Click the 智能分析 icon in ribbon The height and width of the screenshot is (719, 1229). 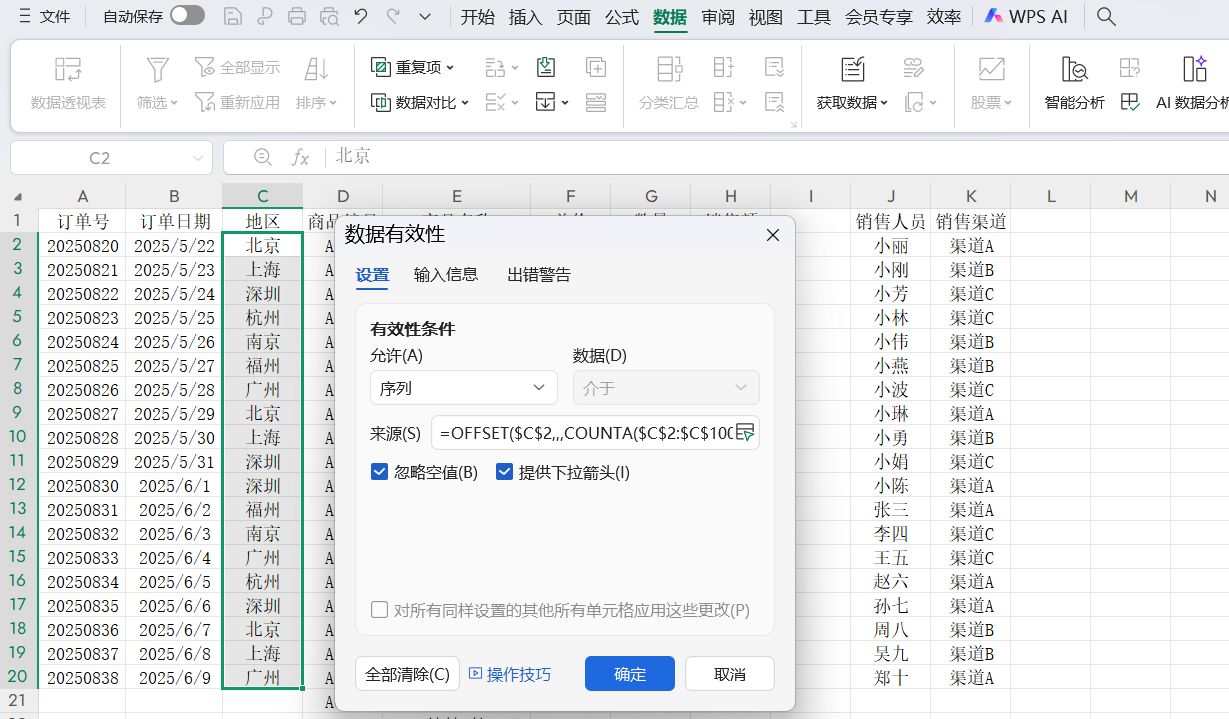(1074, 70)
